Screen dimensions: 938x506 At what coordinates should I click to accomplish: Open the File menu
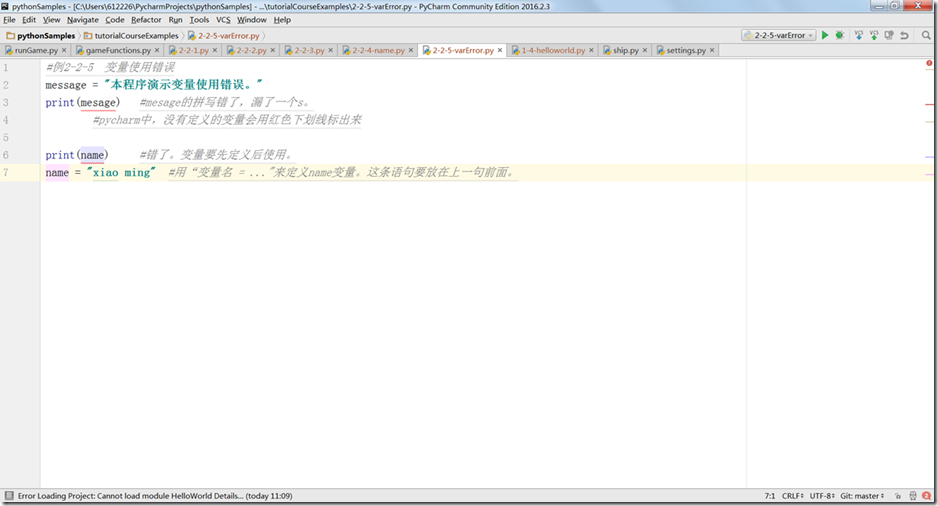pyautogui.click(x=10, y=20)
